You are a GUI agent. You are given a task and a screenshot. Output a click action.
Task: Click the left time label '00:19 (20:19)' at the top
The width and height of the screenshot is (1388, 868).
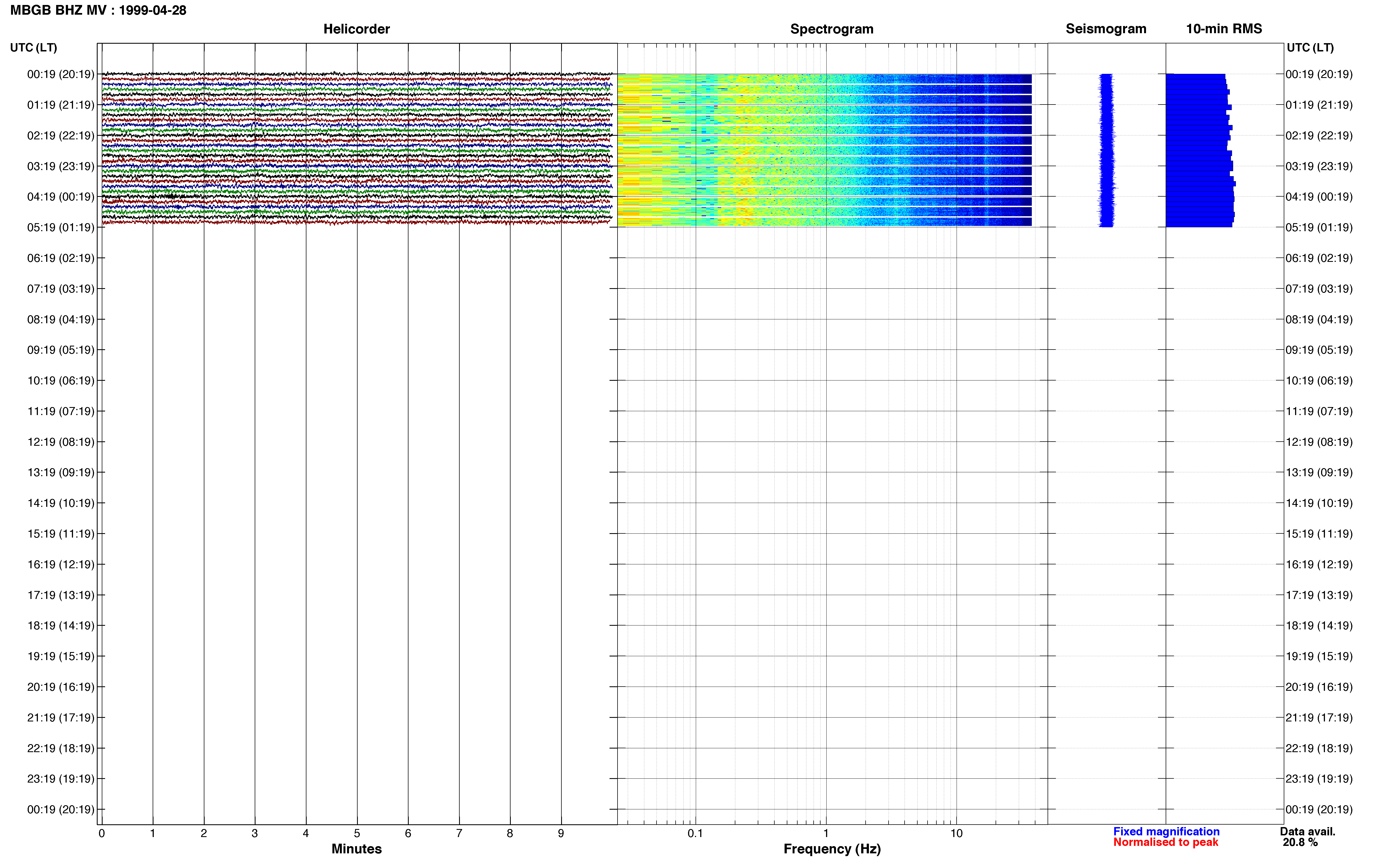pos(61,74)
